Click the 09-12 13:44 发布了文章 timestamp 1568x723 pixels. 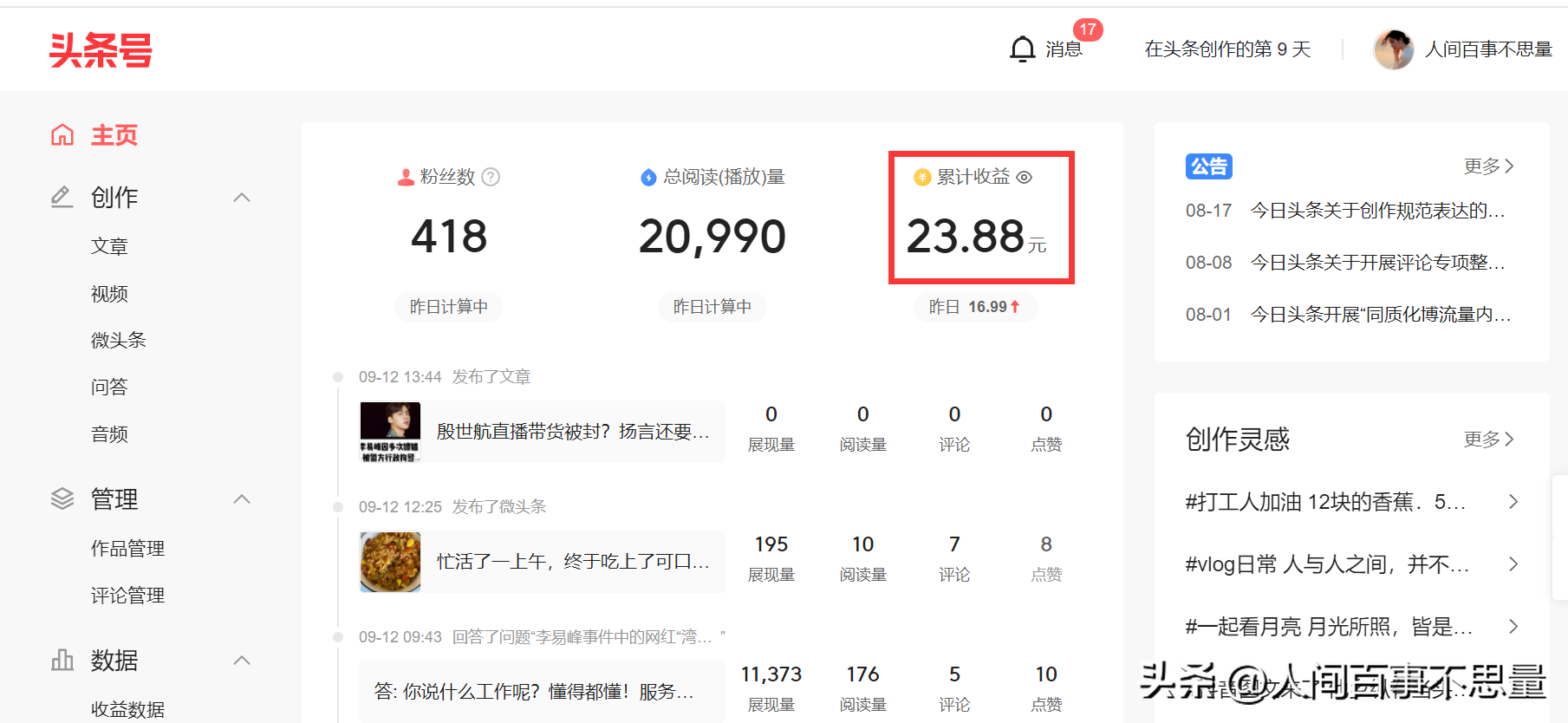(445, 377)
